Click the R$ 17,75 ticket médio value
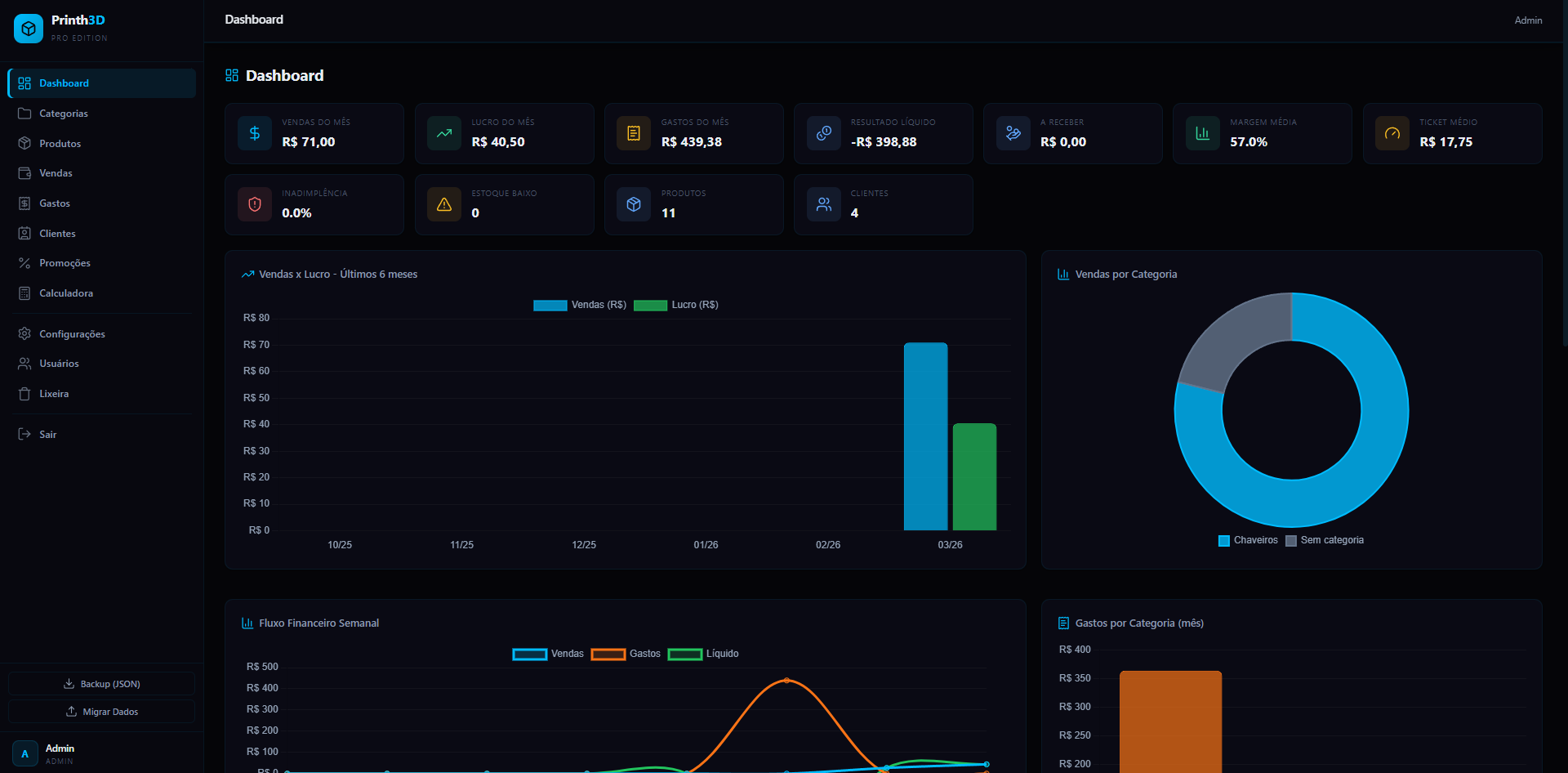1568x773 pixels. [1446, 142]
